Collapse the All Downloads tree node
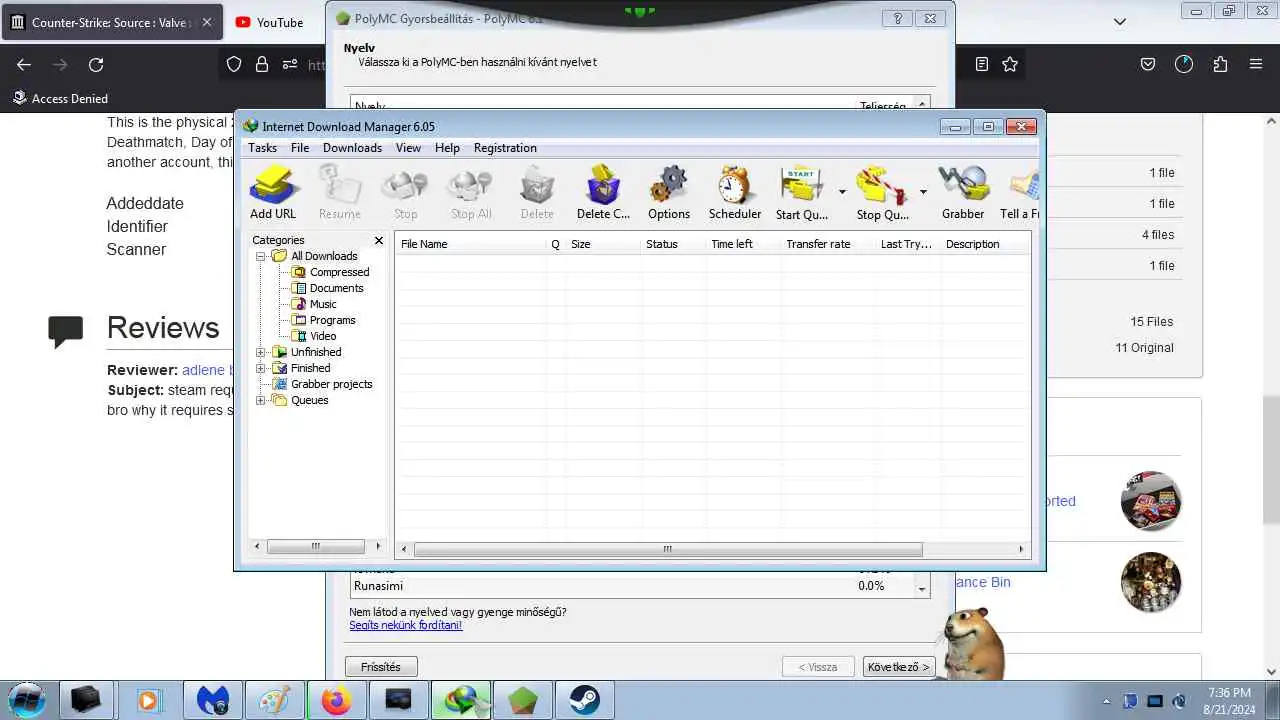1280x720 pixels. [261, 256]
